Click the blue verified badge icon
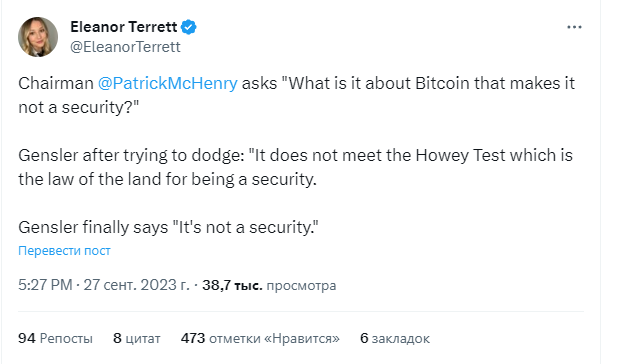The image size is (618, 364). (x=189, y=27)
